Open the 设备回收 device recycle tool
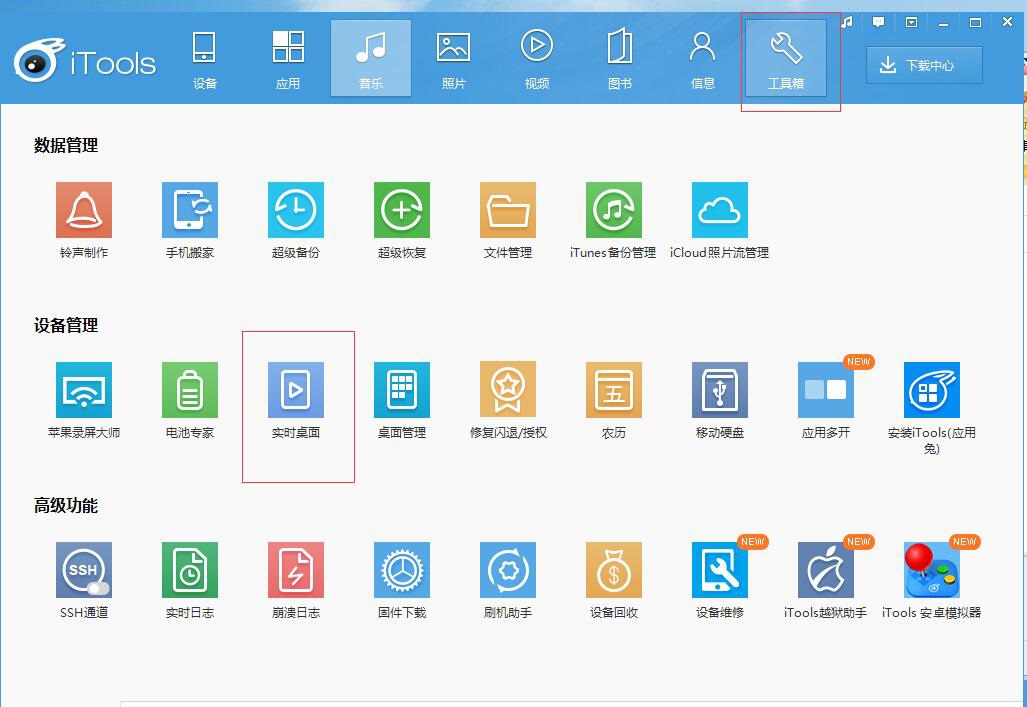Viewport: 1027px width, 707px height. 614,569
